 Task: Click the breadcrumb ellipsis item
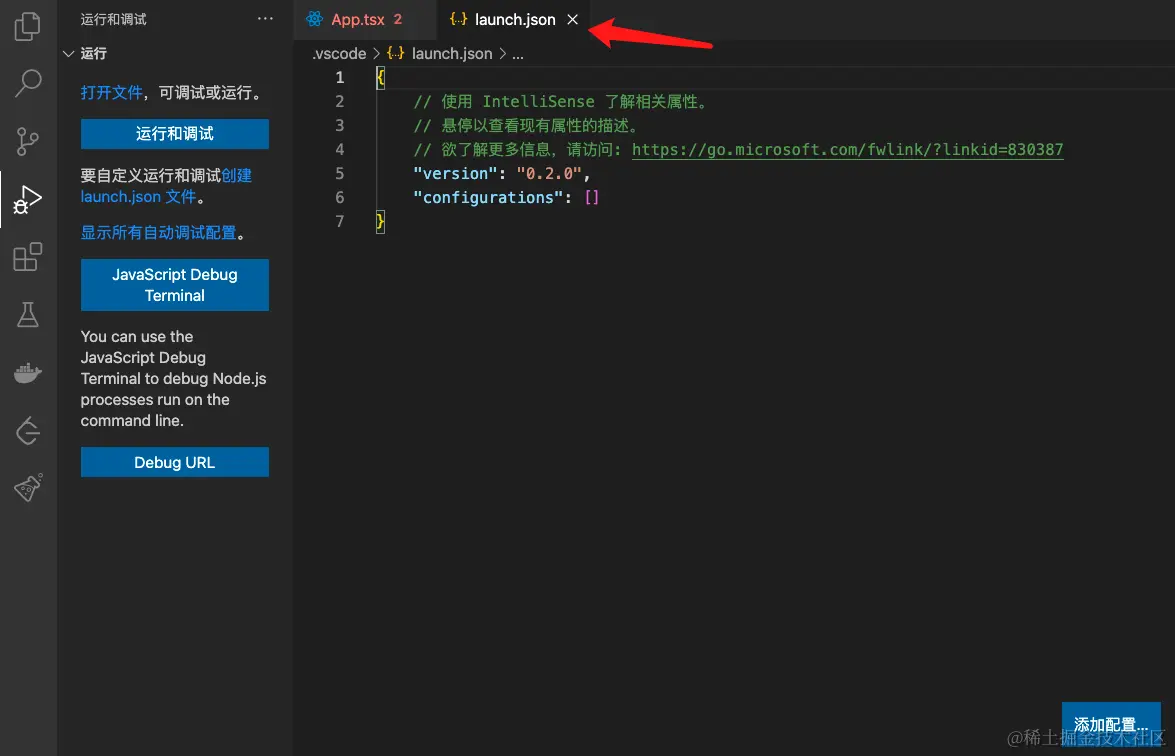(518, 54)
